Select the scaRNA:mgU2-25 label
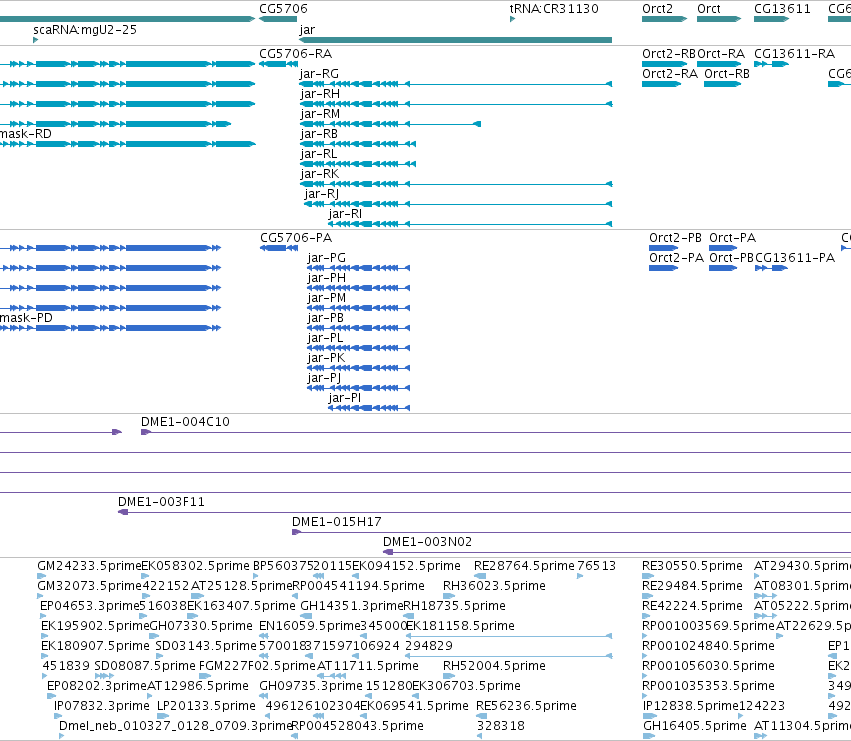The width and height of the screenshot is (851, 741). (x=85, y=29)
